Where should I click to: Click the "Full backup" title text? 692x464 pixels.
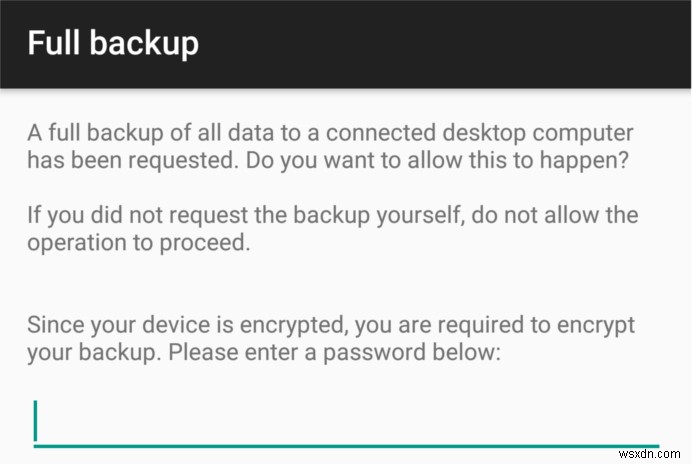(112, 44)
